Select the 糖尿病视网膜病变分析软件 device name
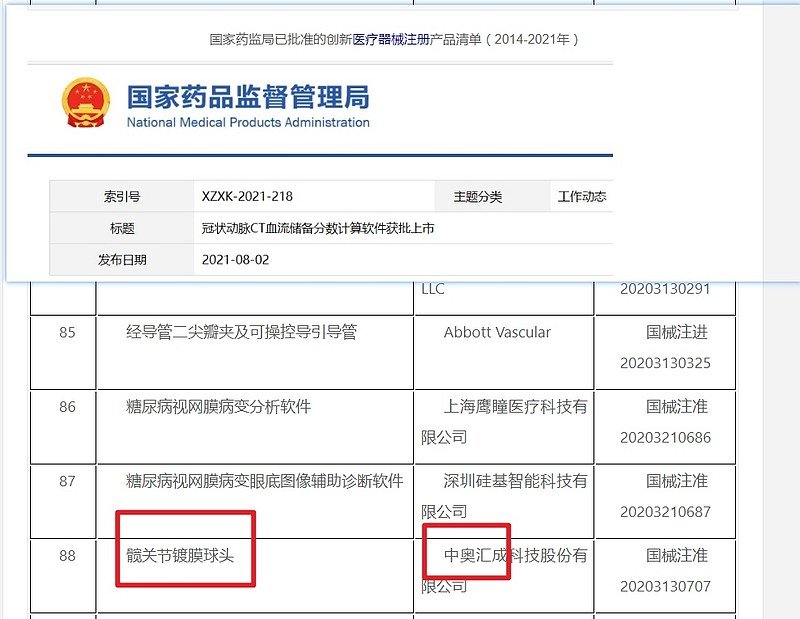Image resolution: width=800 pixels, height=619 pixels. (x=219, y=406)
